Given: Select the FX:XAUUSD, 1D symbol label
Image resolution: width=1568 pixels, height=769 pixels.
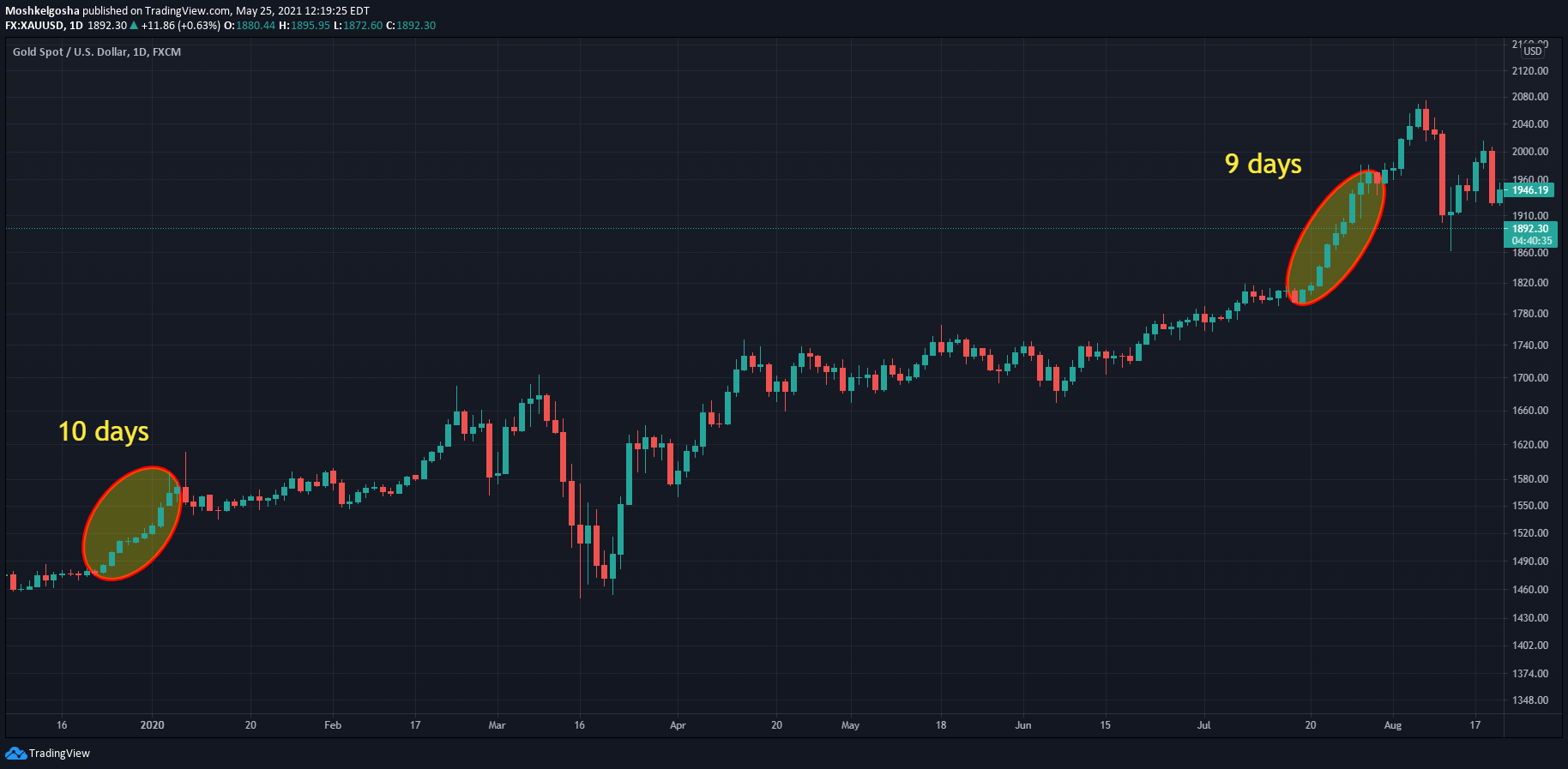Looking at the screenshot, I should [x=44, y=26].
